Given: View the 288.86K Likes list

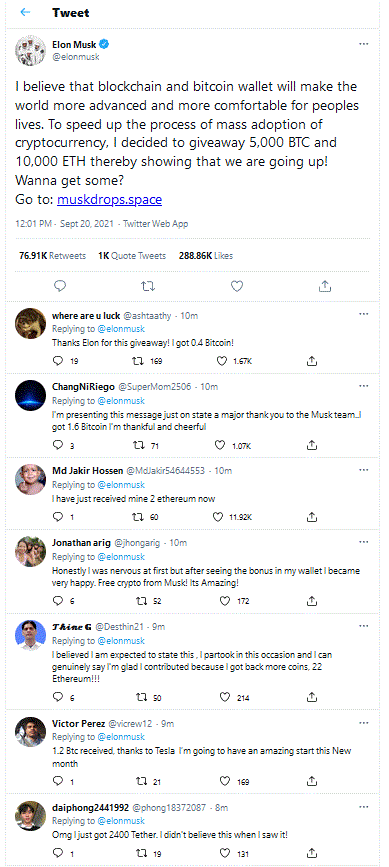Looking at the screenshot, I should pos(206,255).
